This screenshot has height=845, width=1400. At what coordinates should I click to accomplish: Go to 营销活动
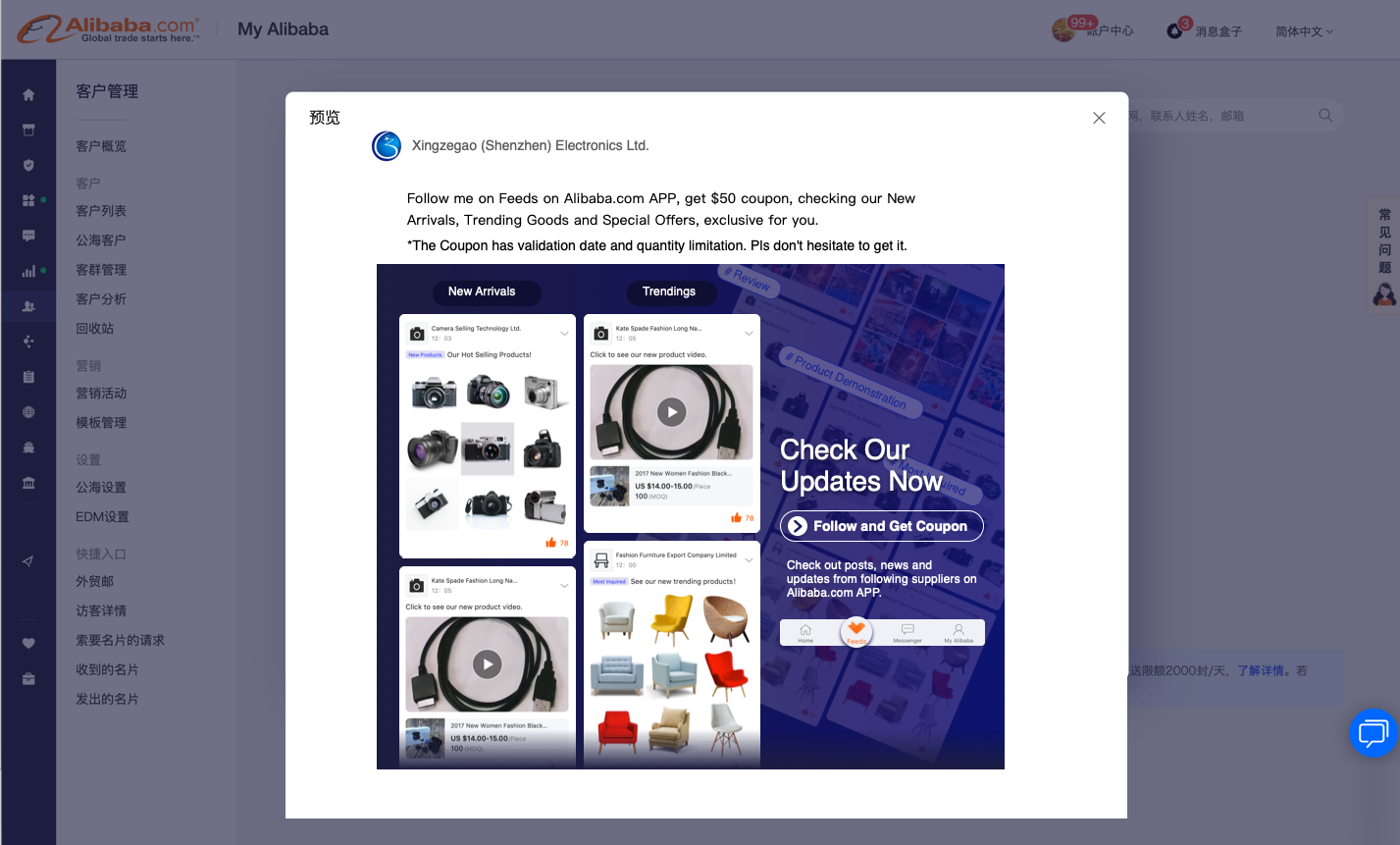coord(101,394)
